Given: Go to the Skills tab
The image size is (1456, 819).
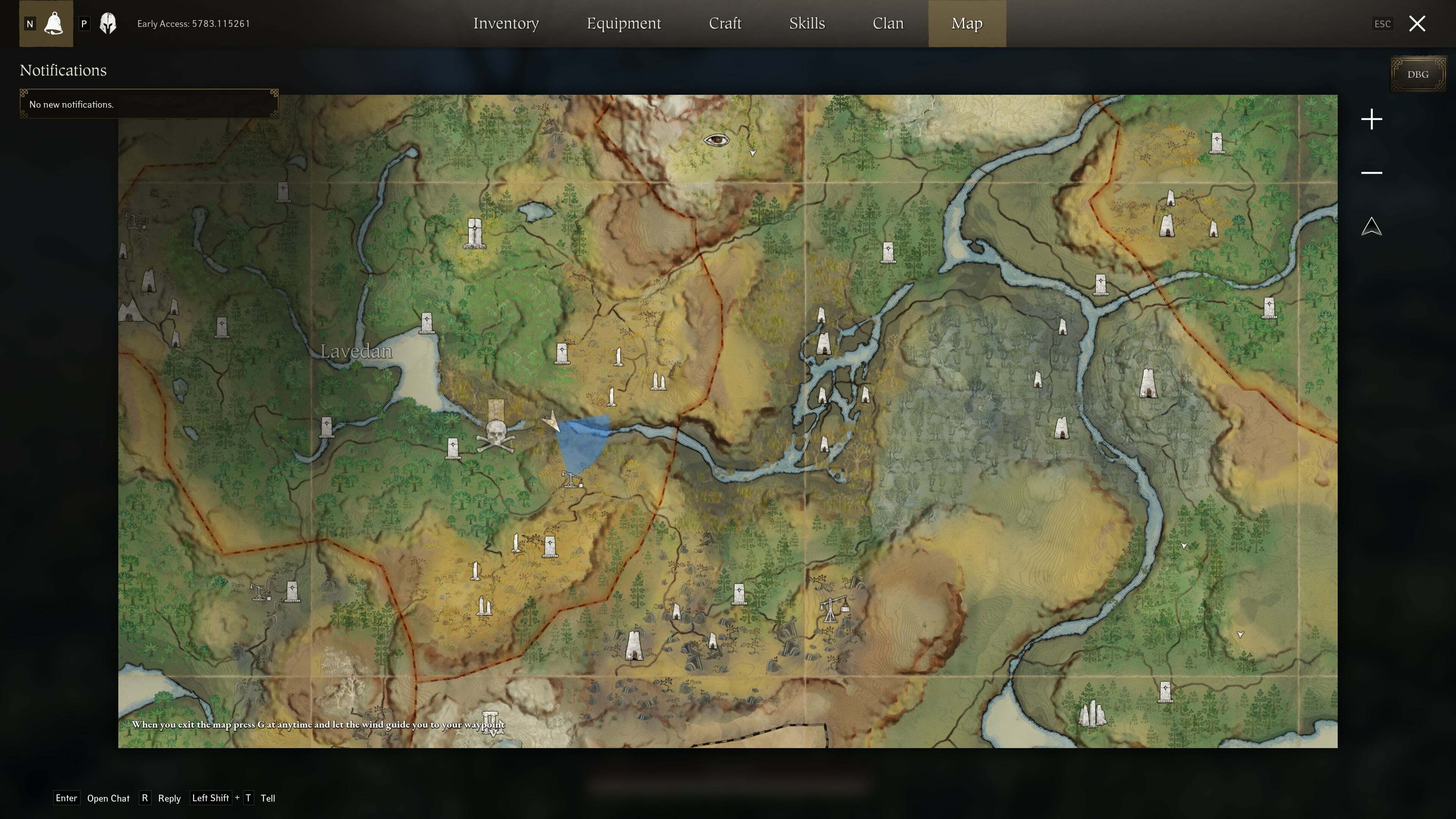Looking at the screenshot, I should click(806, 23).
